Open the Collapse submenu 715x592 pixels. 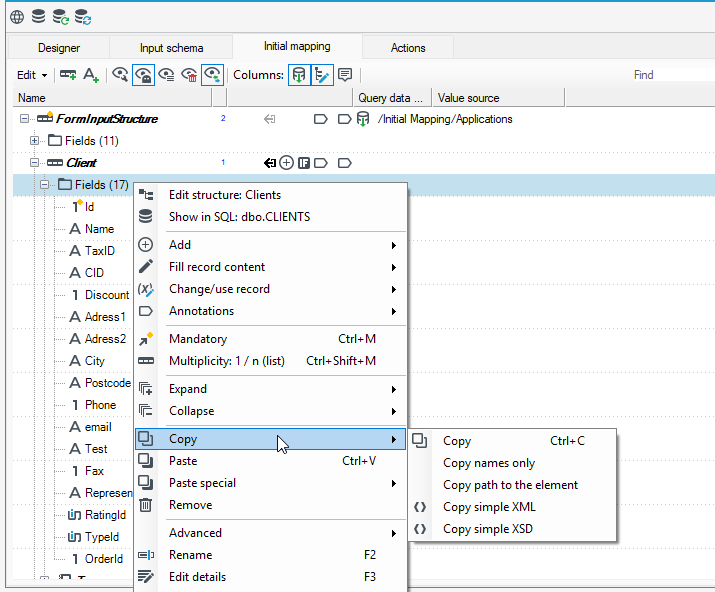coord(270,411)
